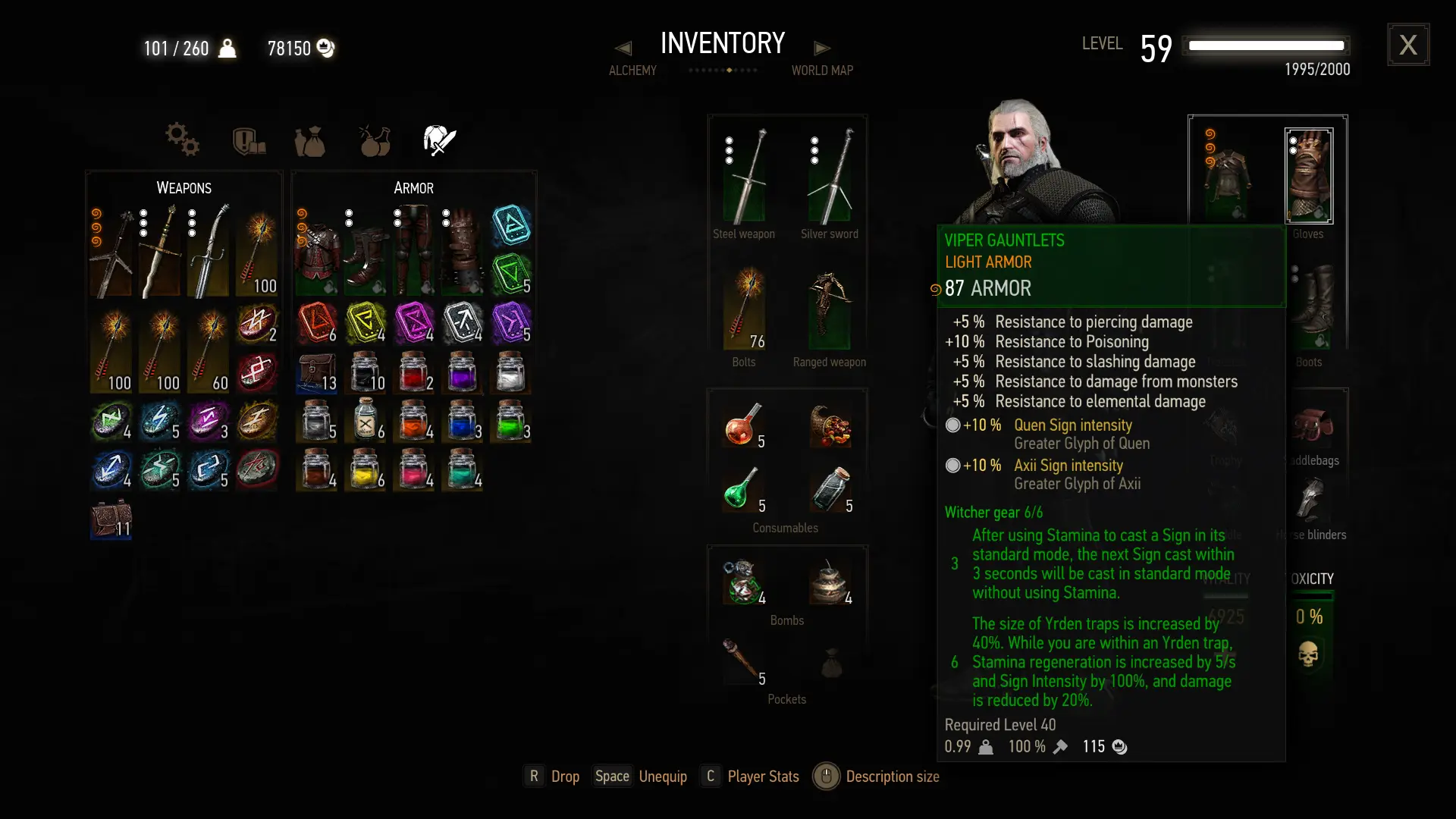Select the pouch category filter
Screen dimensions: 1456x819
309,141
